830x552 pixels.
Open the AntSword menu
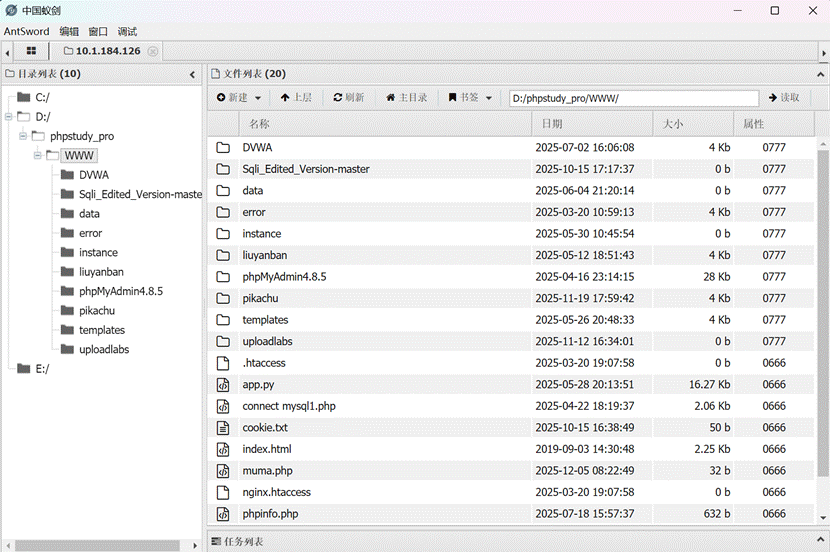[26, 31]
